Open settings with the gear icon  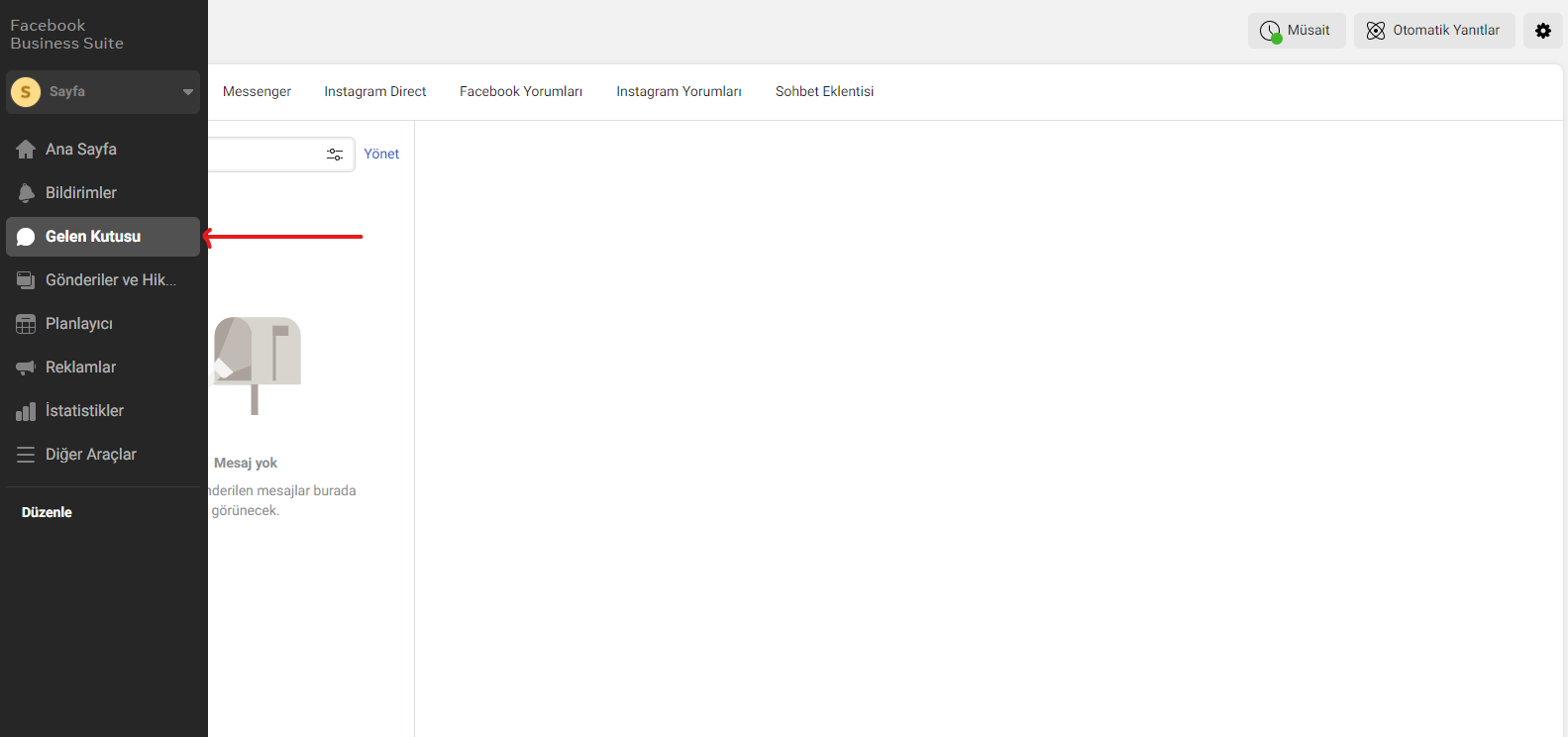(1543, 31)
